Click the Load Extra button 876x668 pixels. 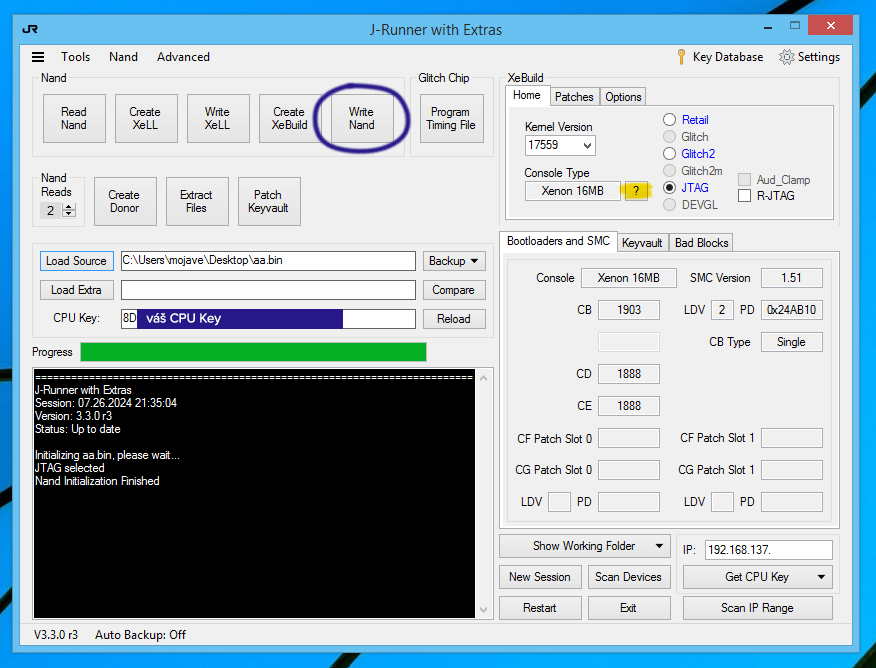tap(77, 290)
